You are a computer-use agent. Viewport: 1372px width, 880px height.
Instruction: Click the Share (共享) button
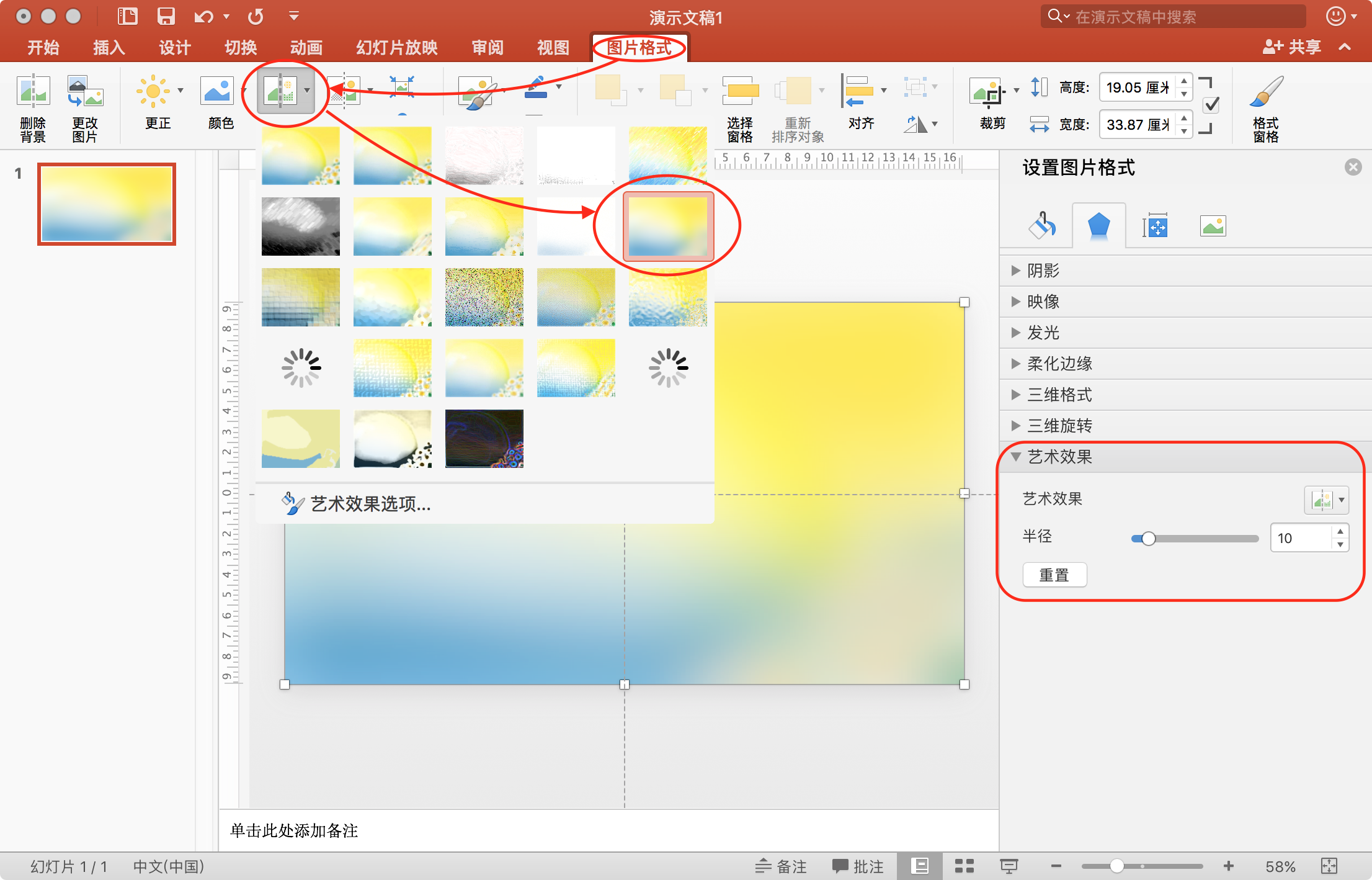1293,47
